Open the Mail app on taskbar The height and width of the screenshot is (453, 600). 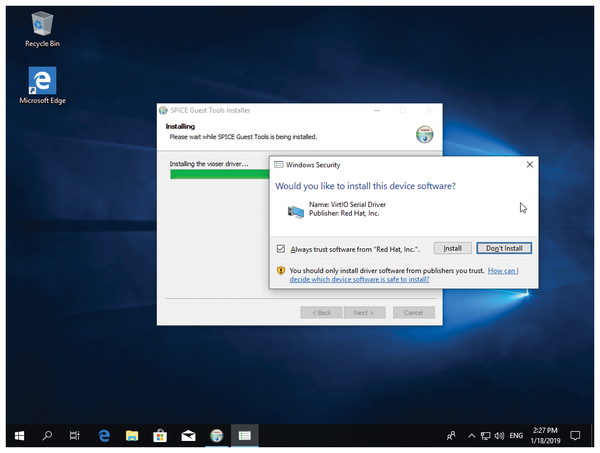point(188,435)
